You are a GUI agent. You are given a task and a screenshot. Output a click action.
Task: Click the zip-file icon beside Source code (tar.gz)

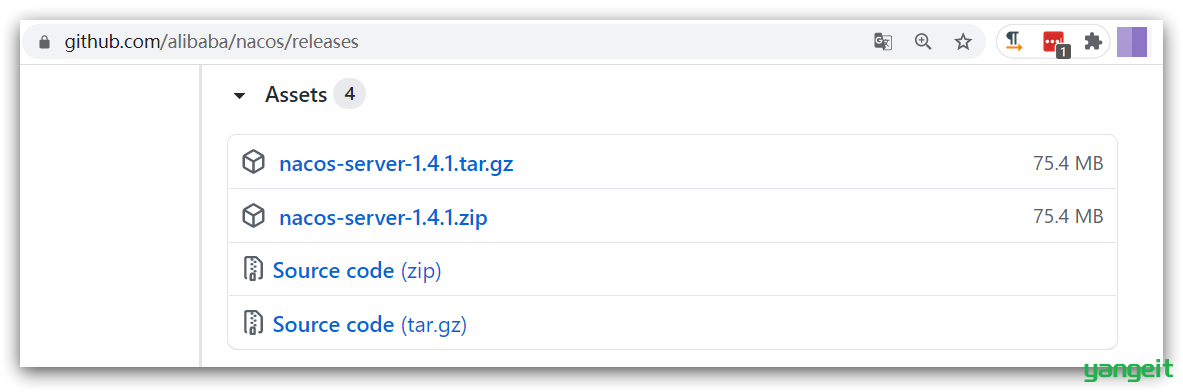tap(253, 323)
